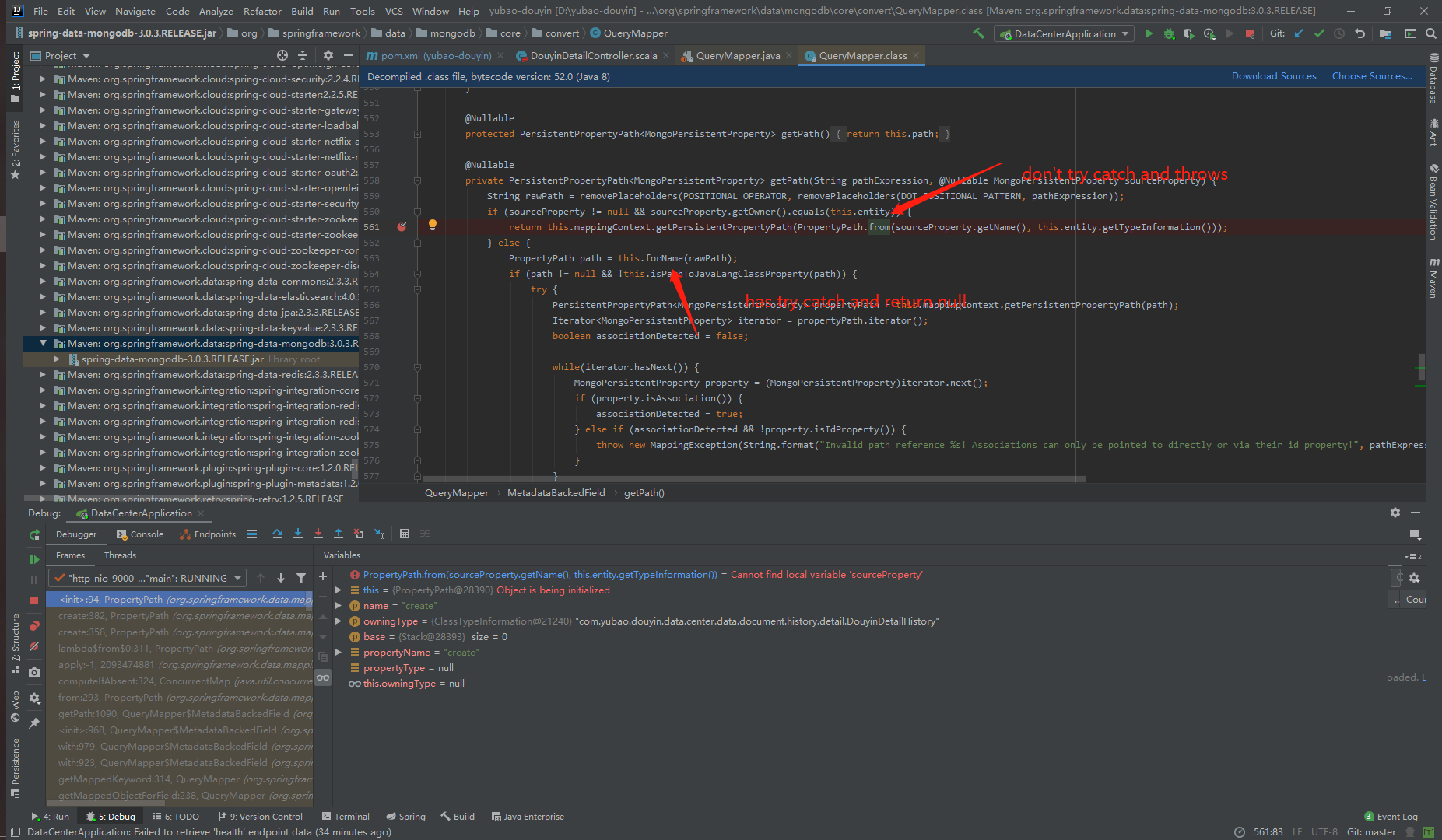Click editor horizontal scrollbar
1442x840 pixels.
pyautogui.click(x=753, y=479)
